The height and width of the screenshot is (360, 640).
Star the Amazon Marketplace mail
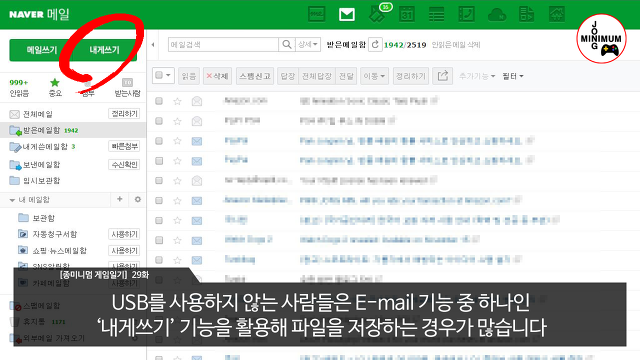[177, 200]
